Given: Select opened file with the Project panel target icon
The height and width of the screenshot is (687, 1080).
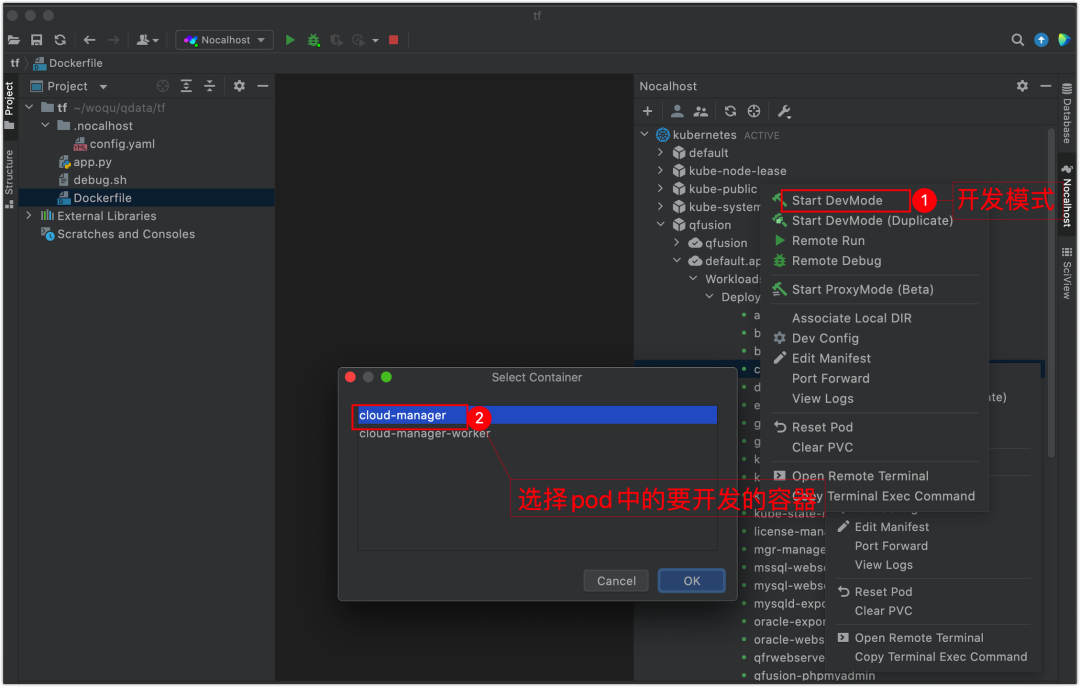Looking at the screenshot, I should [163, 86].
